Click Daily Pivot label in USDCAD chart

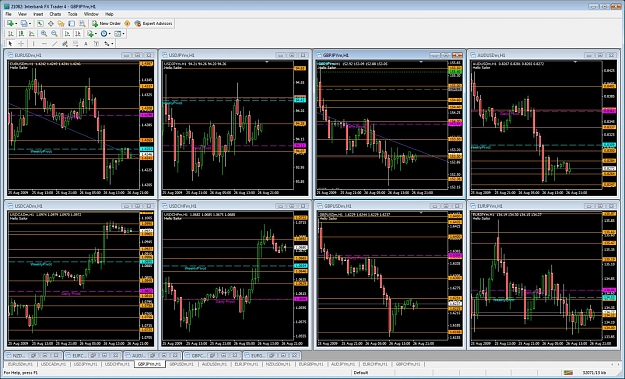[71, 294]
